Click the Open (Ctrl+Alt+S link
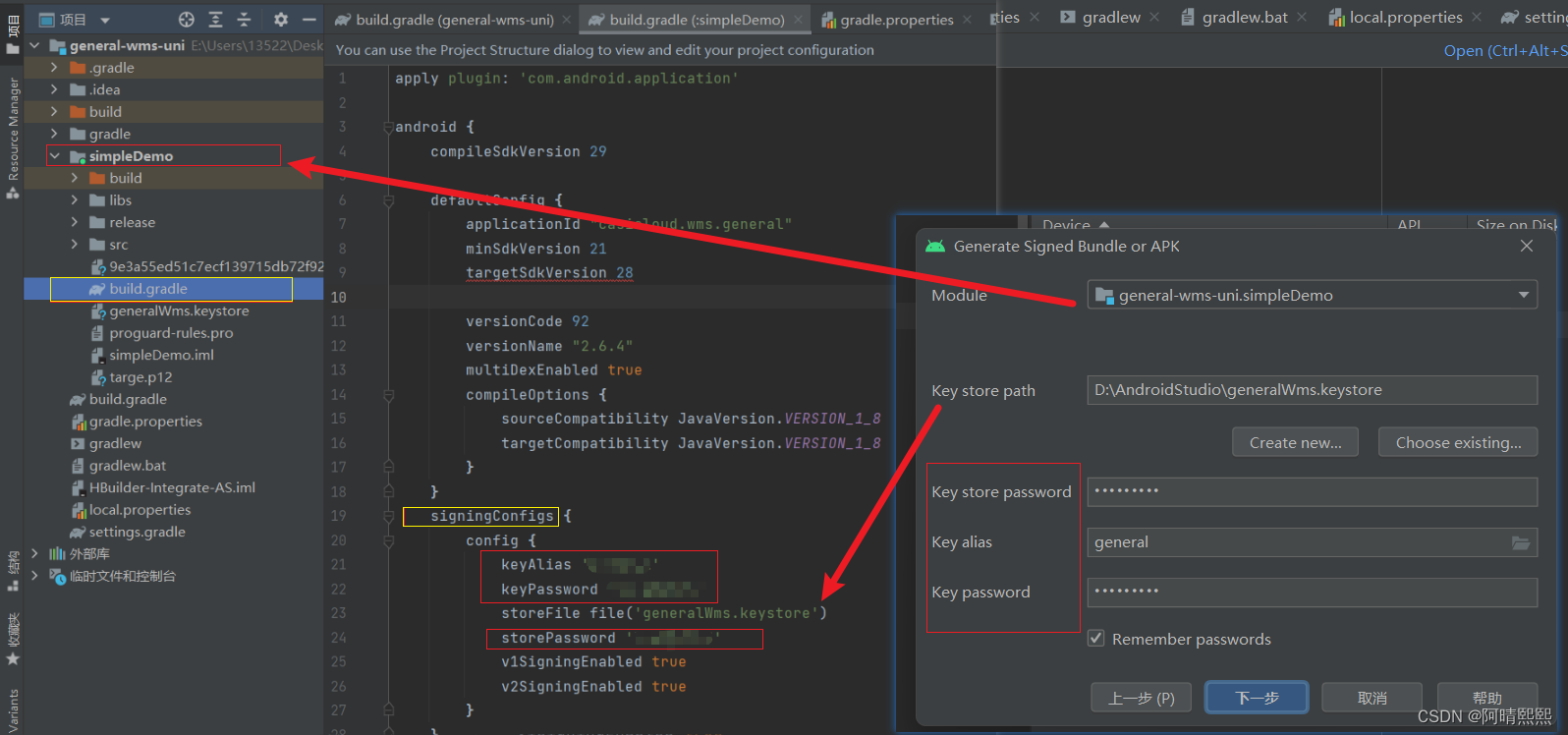 pos(1505,51)
